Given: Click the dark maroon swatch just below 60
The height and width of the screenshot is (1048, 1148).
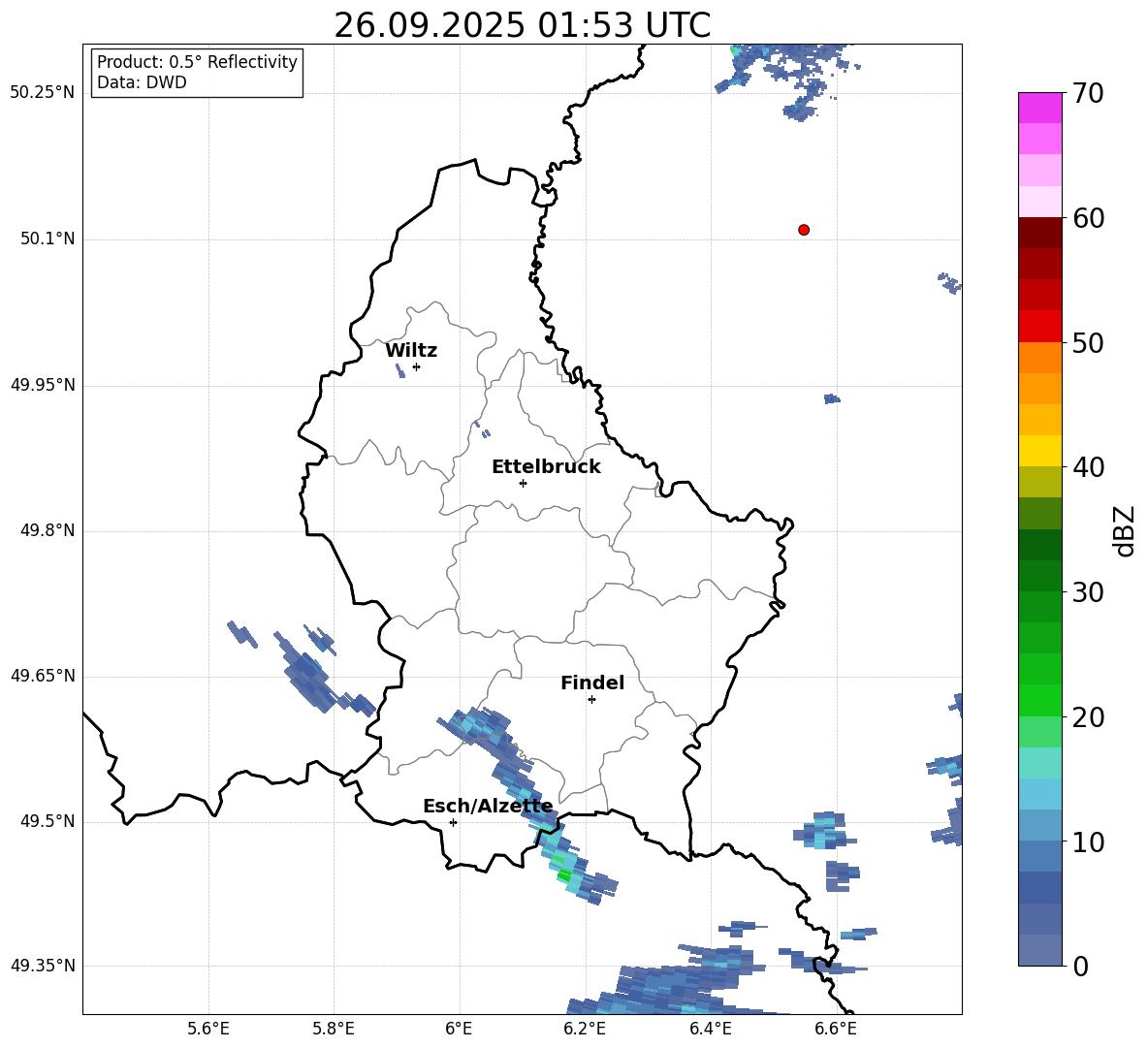Looking at the screenshot, I should (x=1040, y=233).
